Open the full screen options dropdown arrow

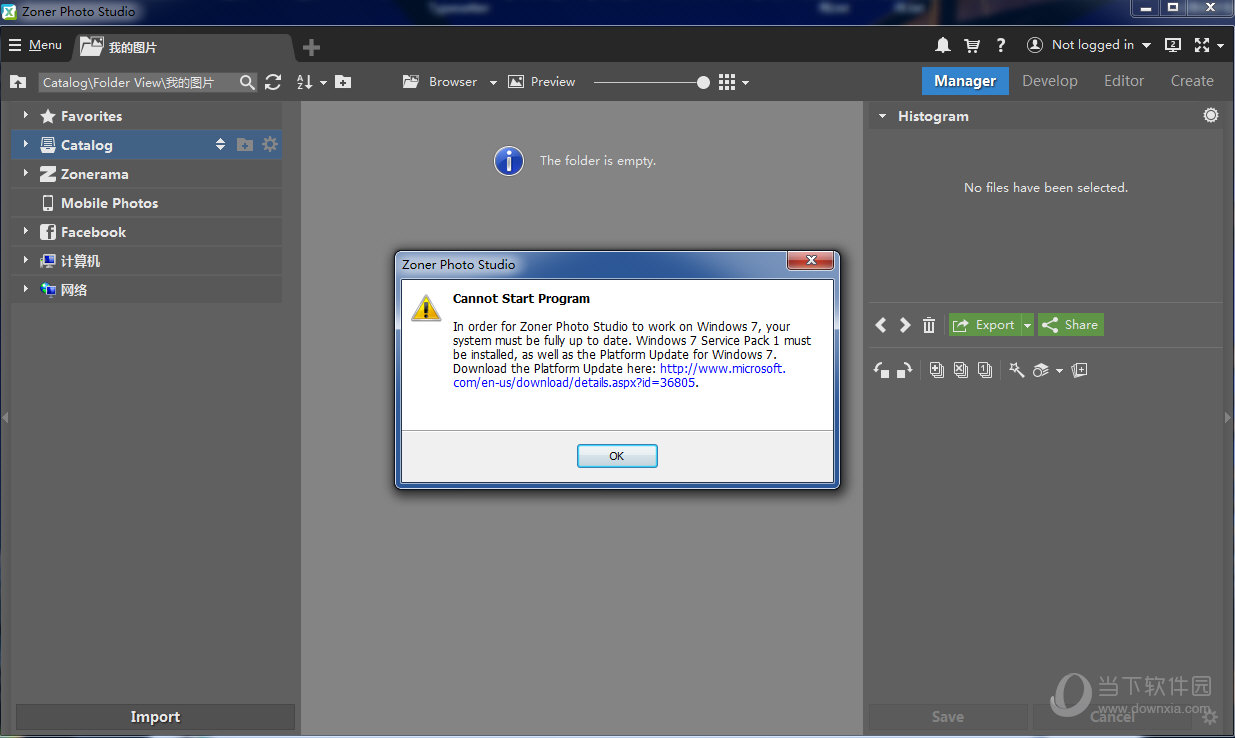pos(1220,46)
